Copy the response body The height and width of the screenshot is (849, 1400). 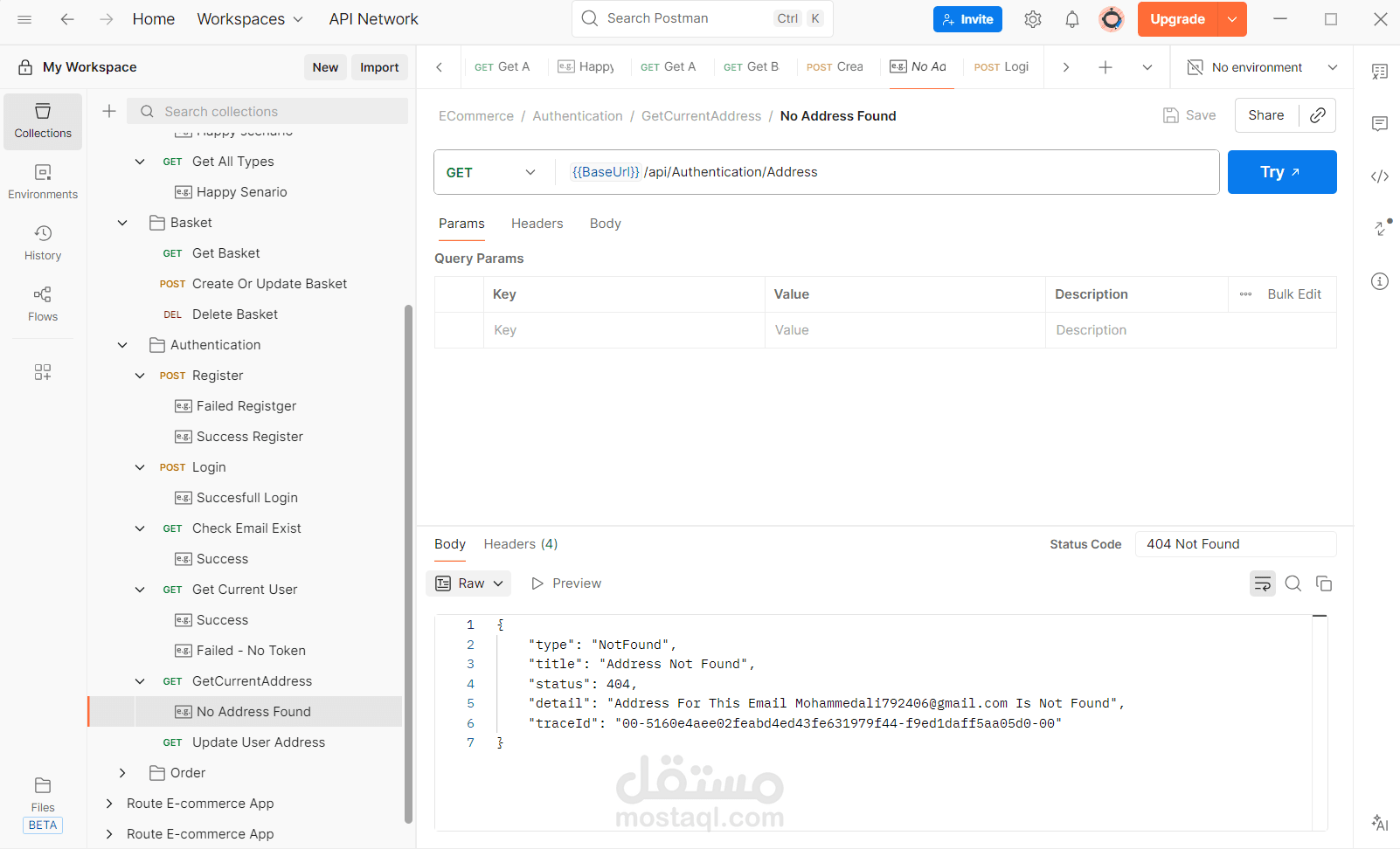pos(1324,583)
